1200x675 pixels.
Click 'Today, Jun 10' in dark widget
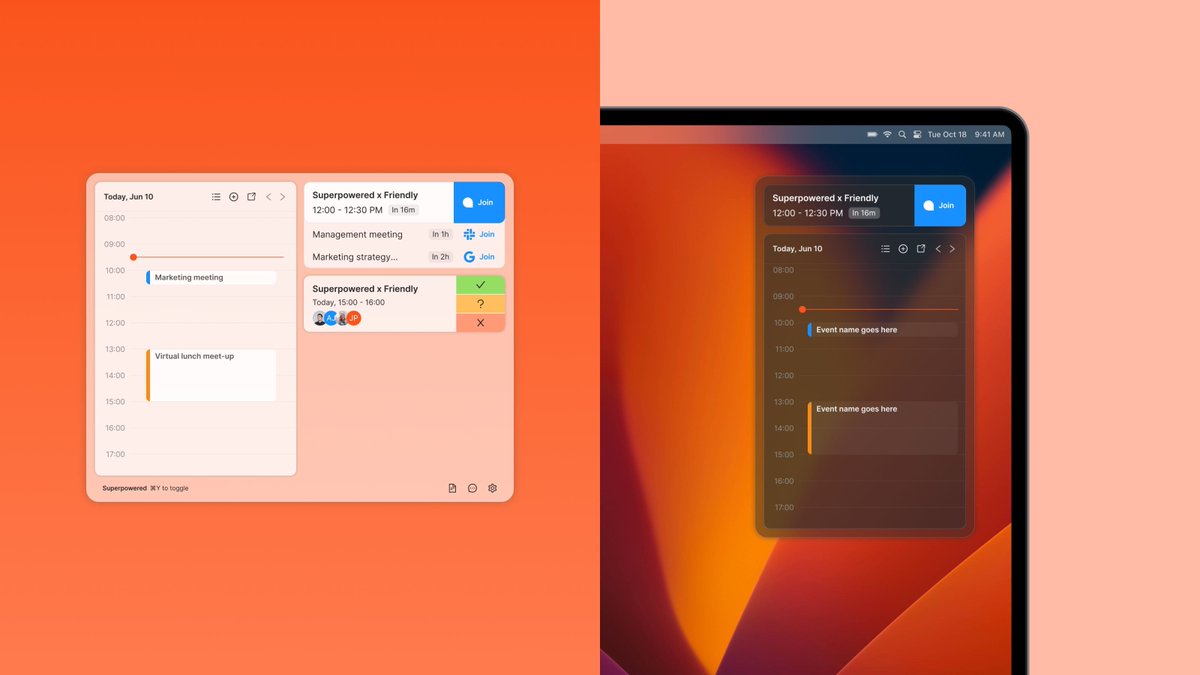tap(797, 249)
